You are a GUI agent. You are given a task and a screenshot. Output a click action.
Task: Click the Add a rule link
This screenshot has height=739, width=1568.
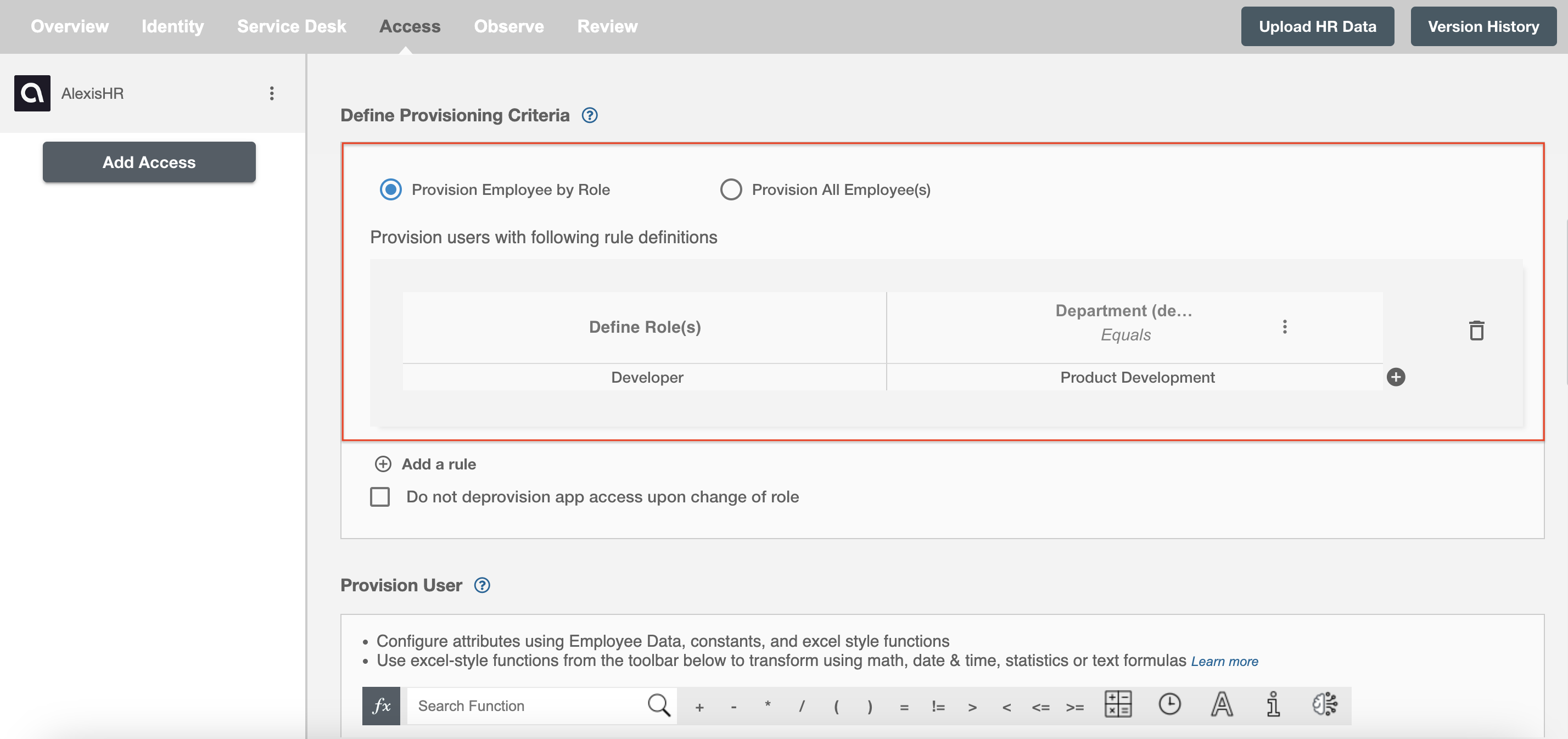pyautogui.click(x=438, y=464)
